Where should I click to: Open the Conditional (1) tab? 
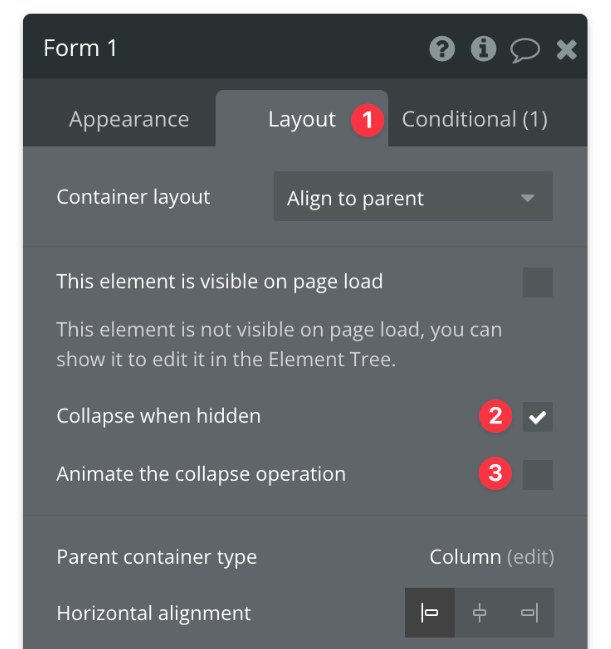point(474,119)
